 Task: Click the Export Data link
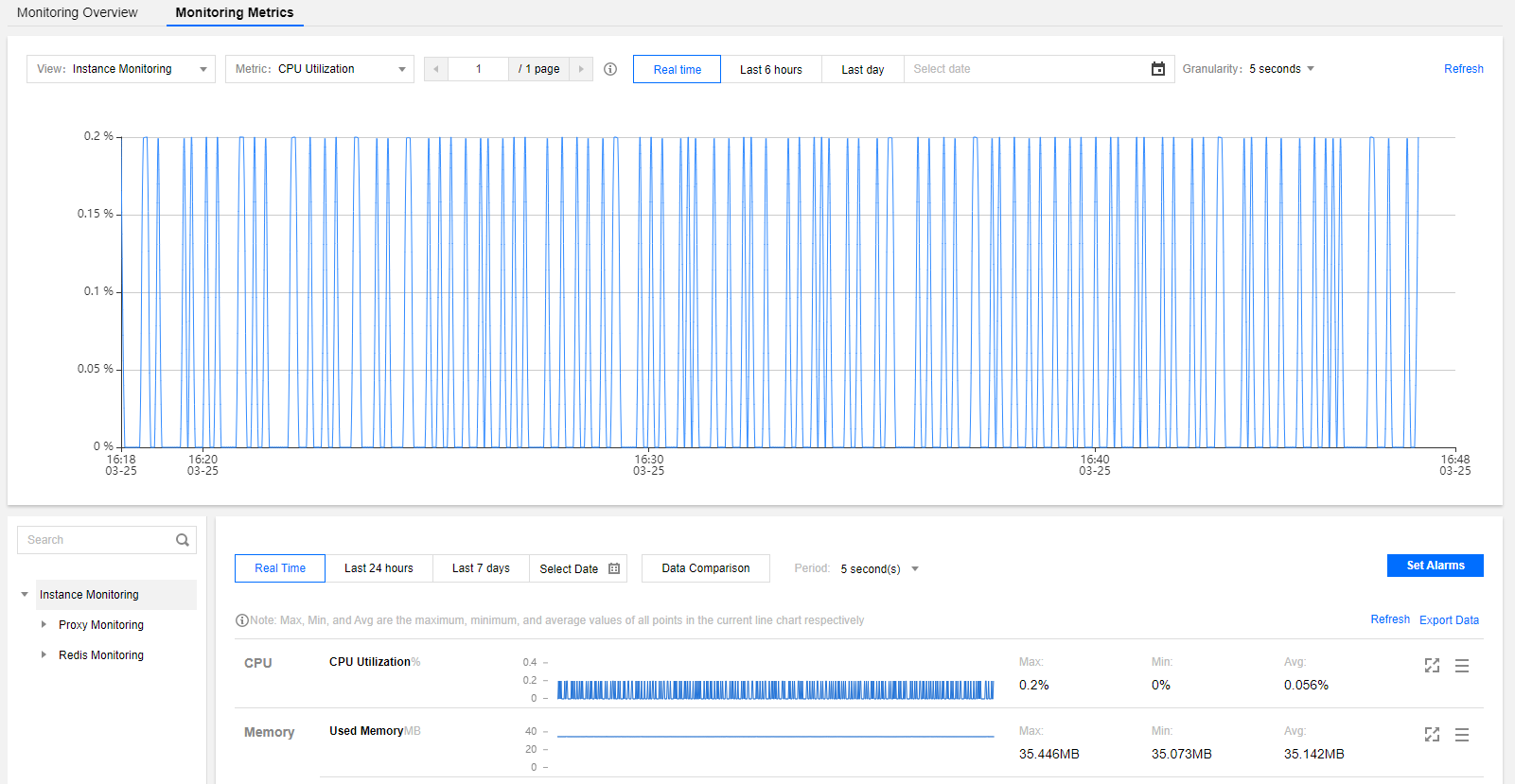coord(1449,620)
